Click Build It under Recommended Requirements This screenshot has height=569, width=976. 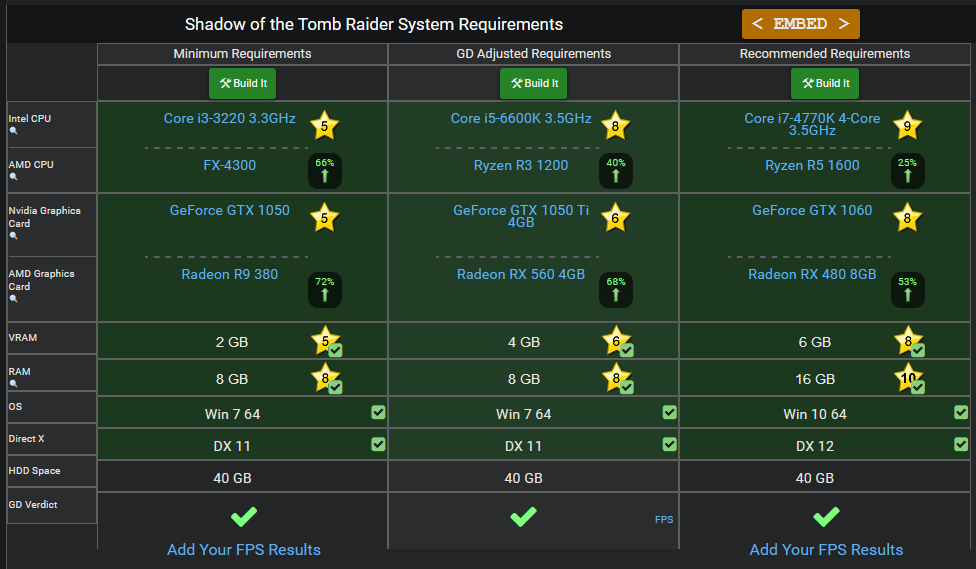[x=825, y=83]
